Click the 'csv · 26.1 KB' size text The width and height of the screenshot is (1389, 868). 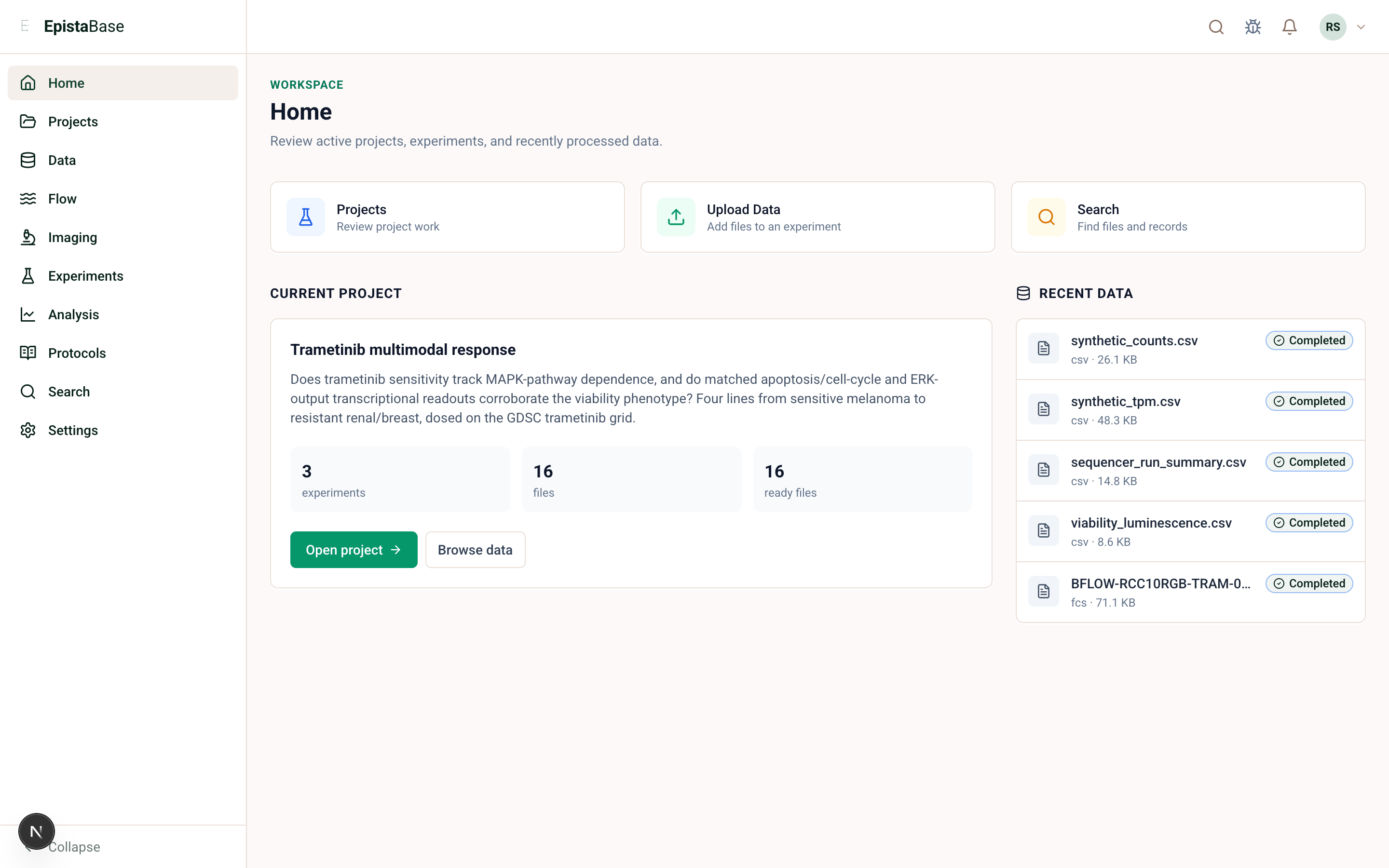coord(1104,360)
